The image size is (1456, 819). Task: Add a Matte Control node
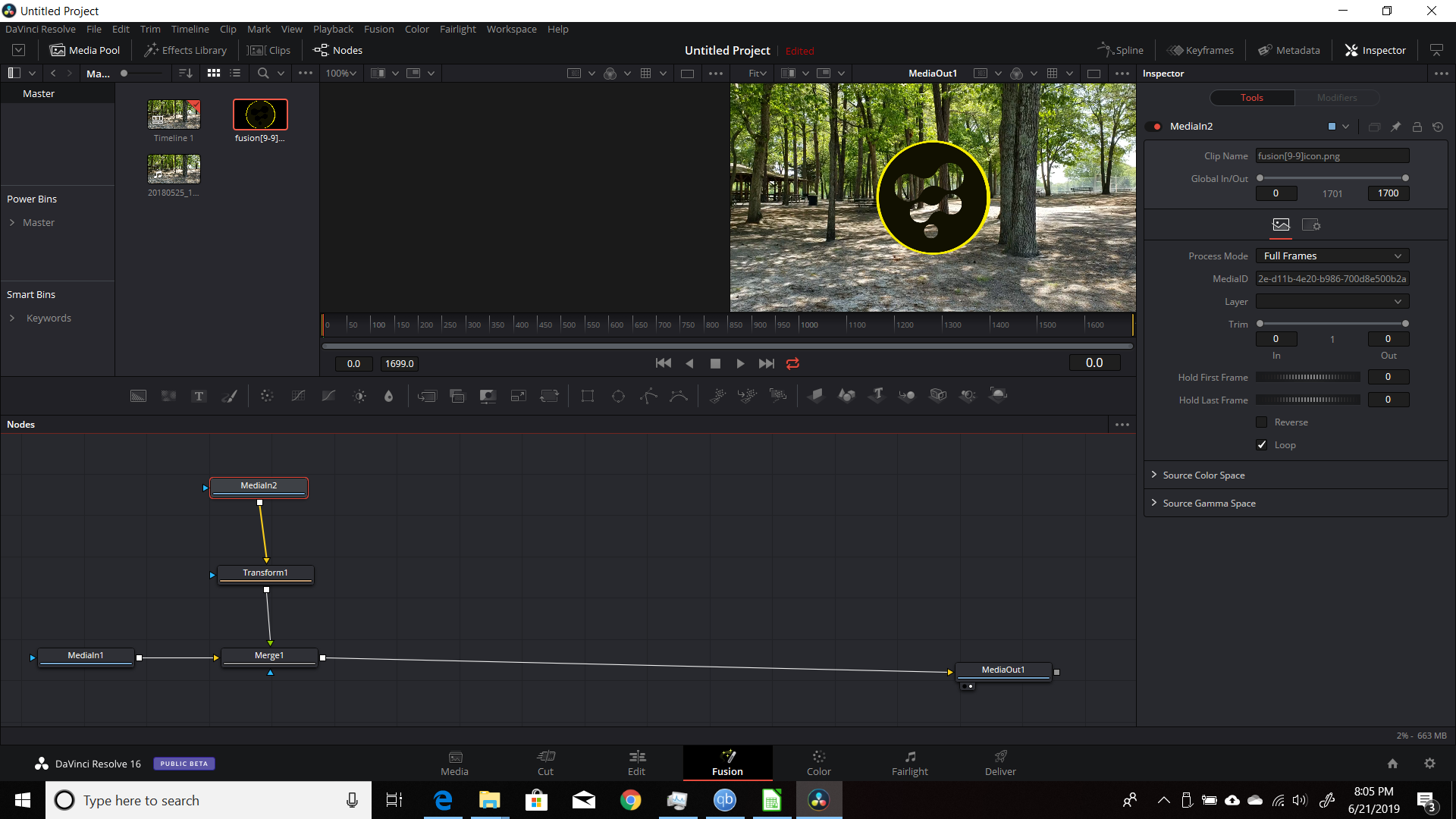click(x=488, y=396)
